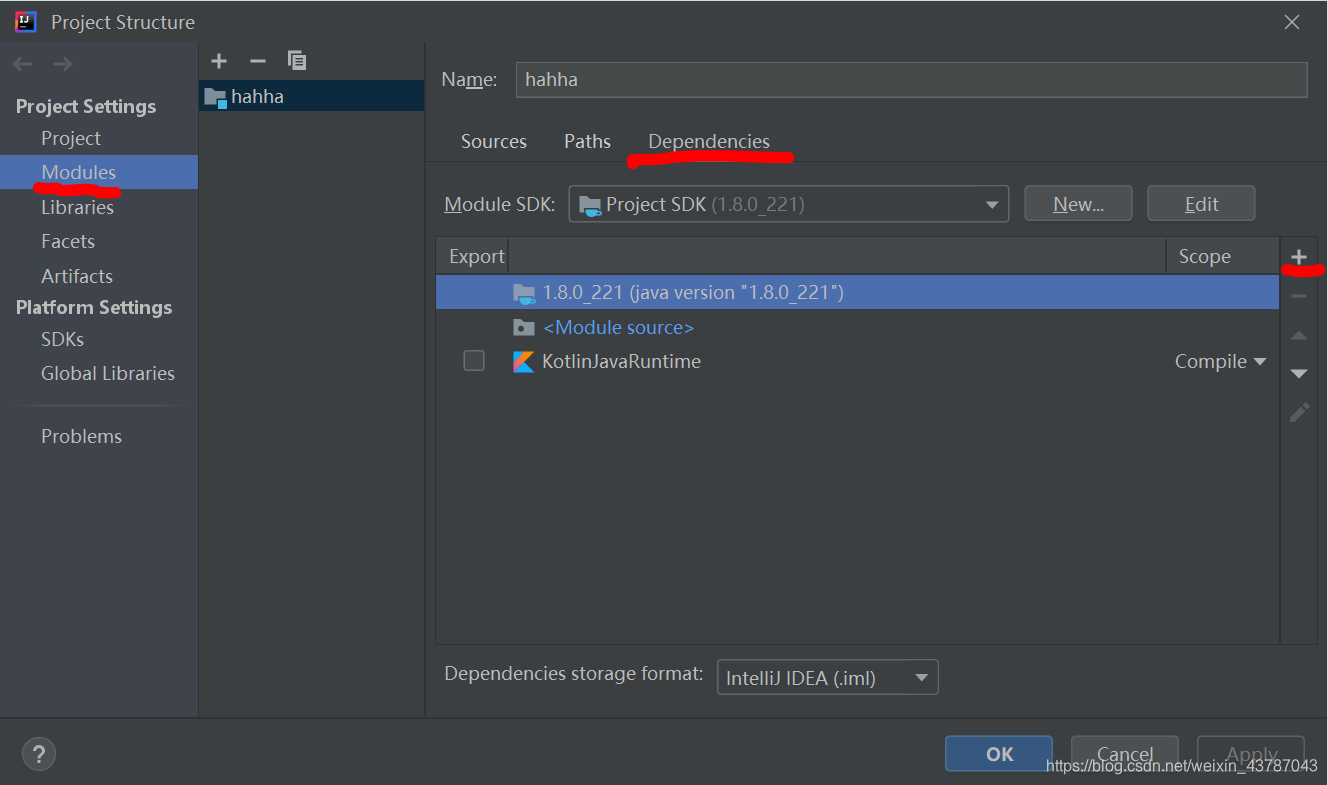Click the IntelliJ IDEA logo in title bar
Image resolution: width=1328 pixels, height=785 pixels.
(26, 21)
